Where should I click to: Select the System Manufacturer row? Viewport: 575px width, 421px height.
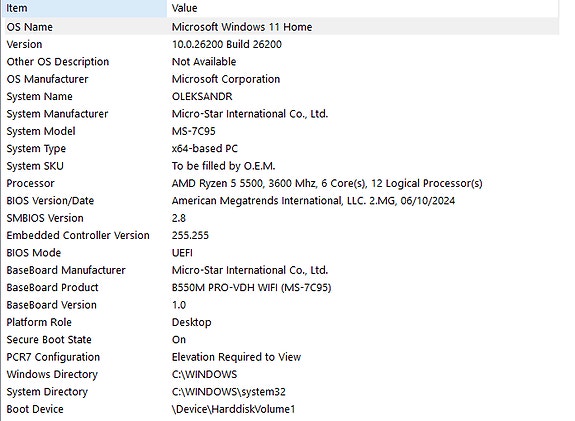coord(281,114)
